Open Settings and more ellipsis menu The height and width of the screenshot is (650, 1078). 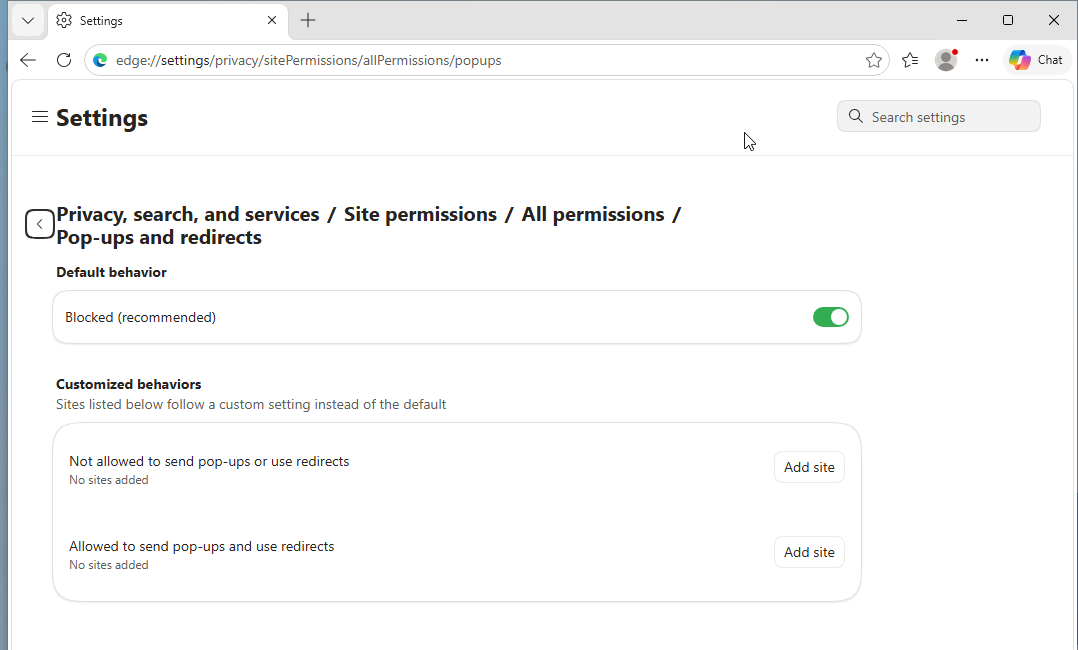click(x=982, y=61)
